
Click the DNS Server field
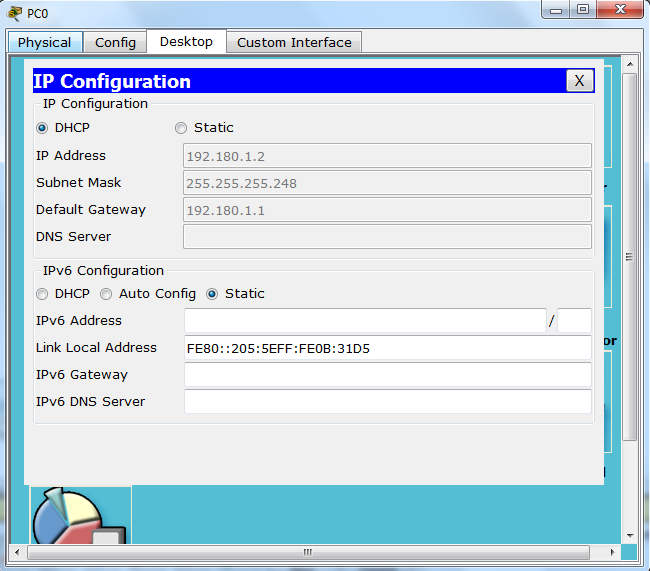tap(387, 237)
